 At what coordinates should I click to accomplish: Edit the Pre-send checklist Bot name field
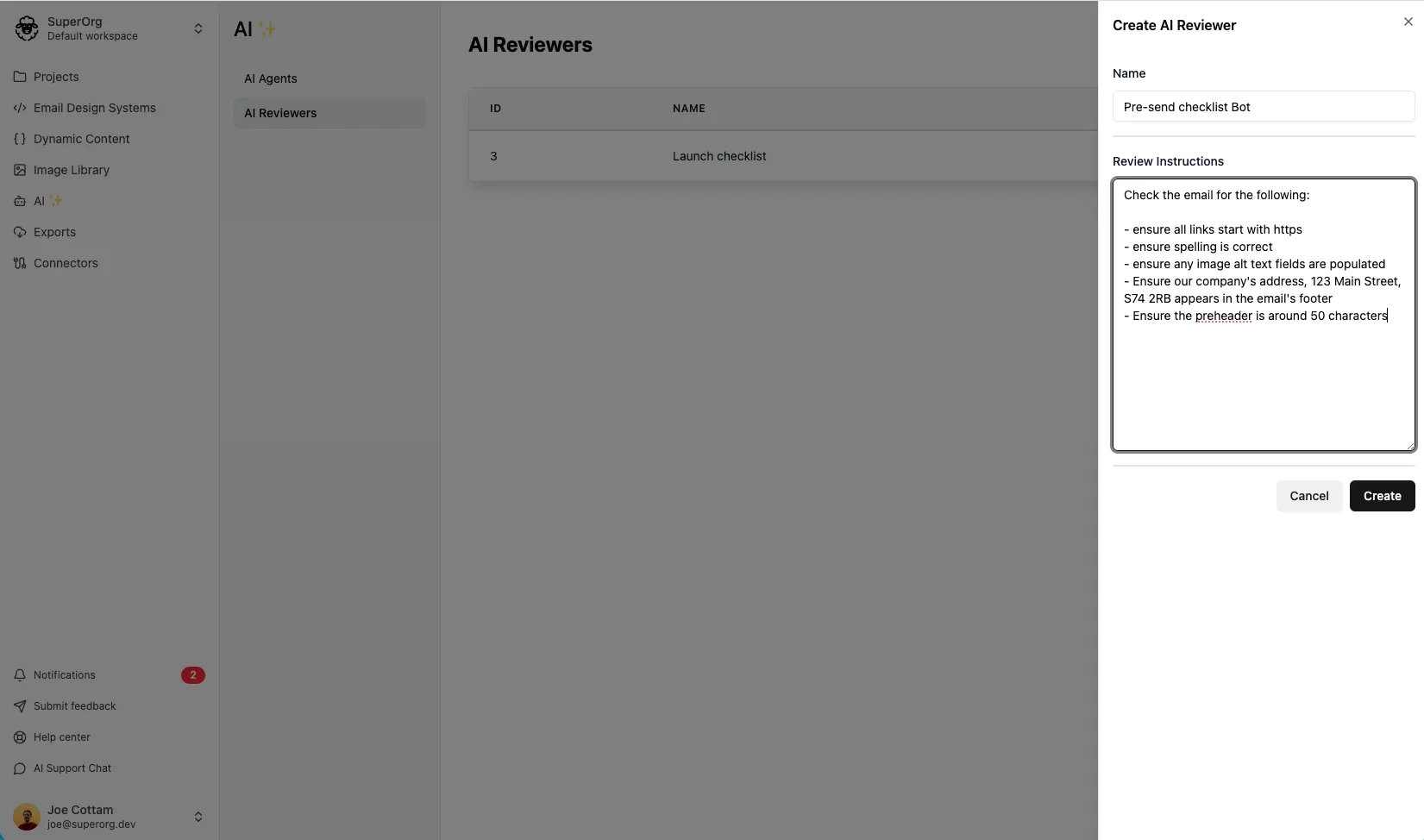pyautogui.click(x=1263, y=107)
